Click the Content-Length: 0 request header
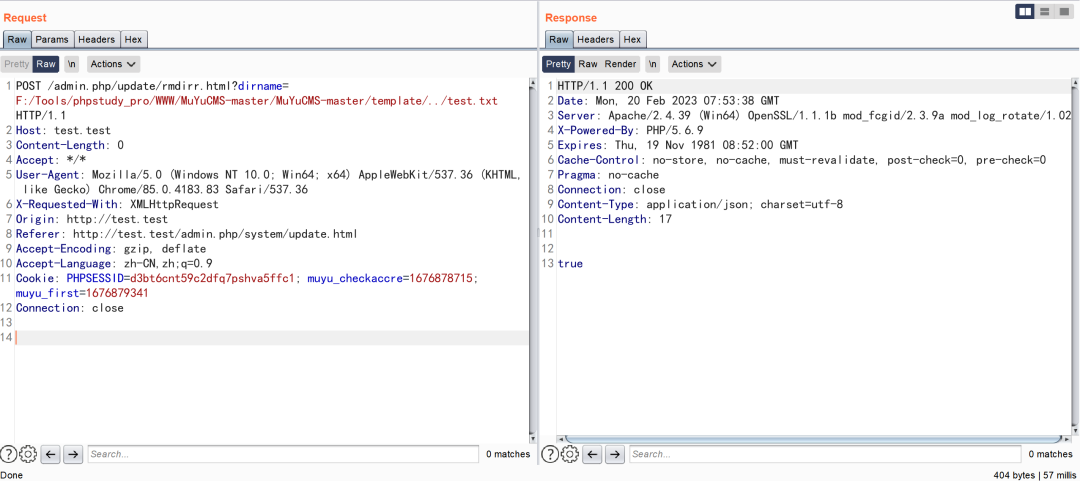The width and height of the screenshot is (1080, 481). (70, 145)
